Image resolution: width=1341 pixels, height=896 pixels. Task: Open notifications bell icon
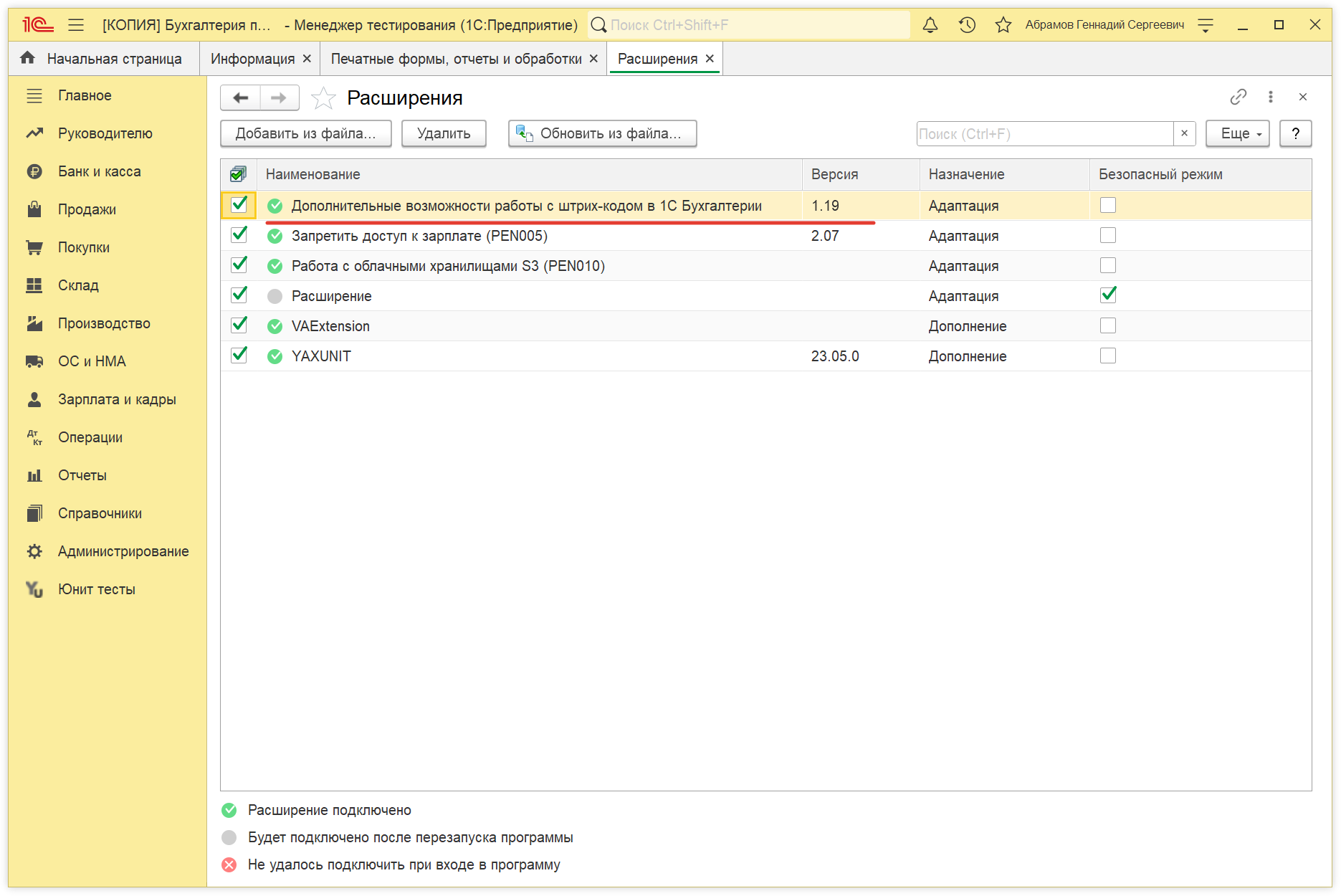coord(930,25)
